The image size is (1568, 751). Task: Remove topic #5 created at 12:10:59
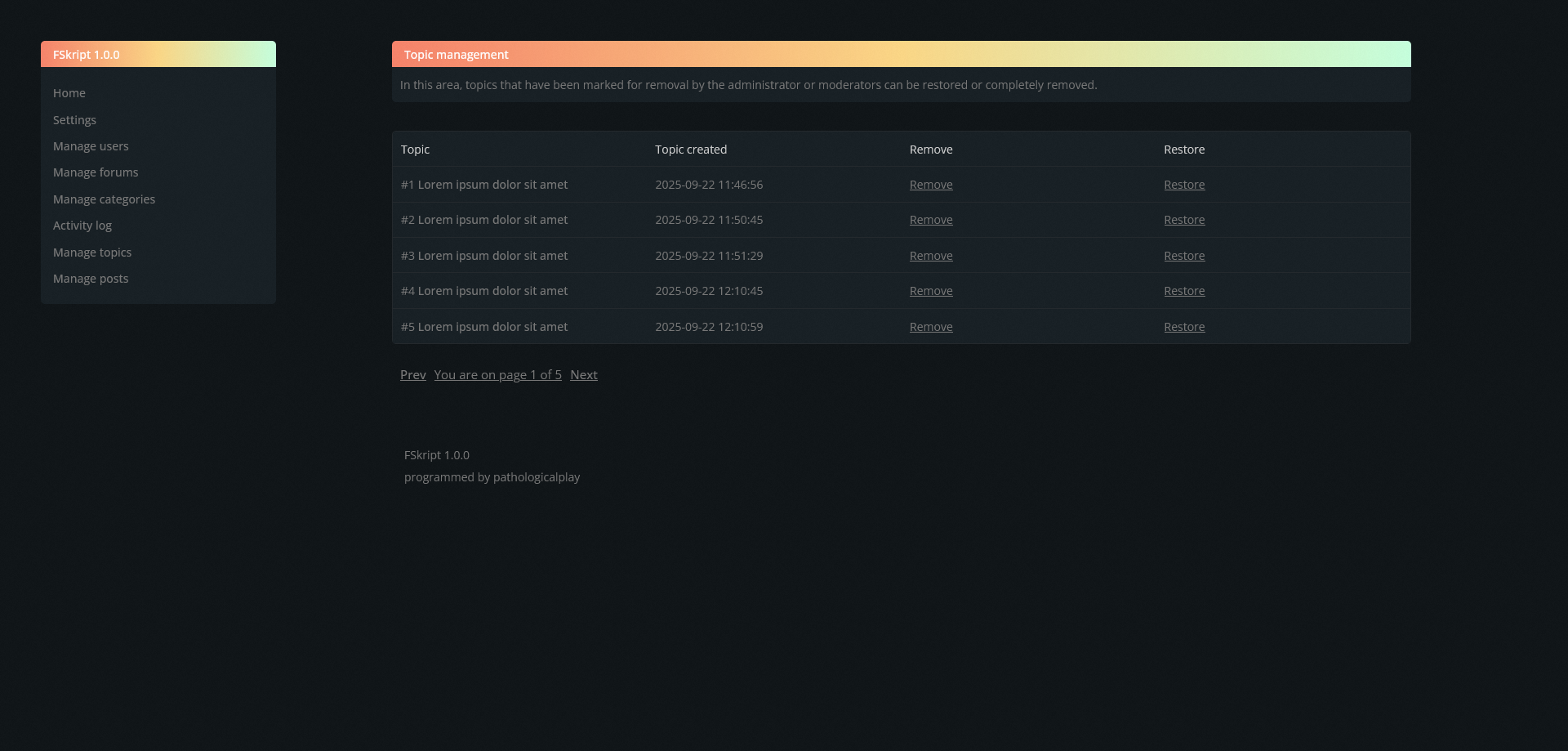point(931,327)
